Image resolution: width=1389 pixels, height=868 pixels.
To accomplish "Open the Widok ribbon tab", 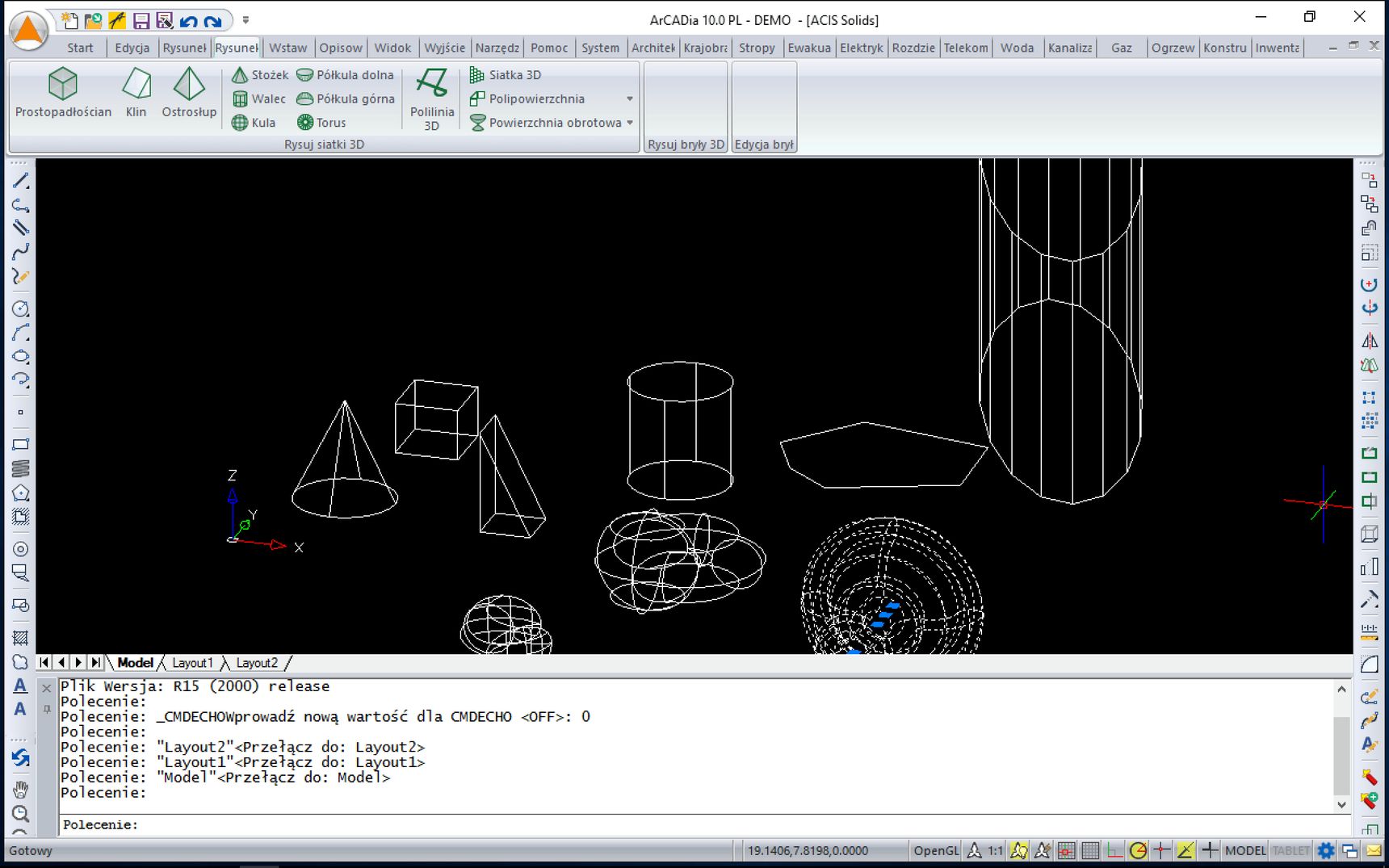I will click(x=392, y=48).
